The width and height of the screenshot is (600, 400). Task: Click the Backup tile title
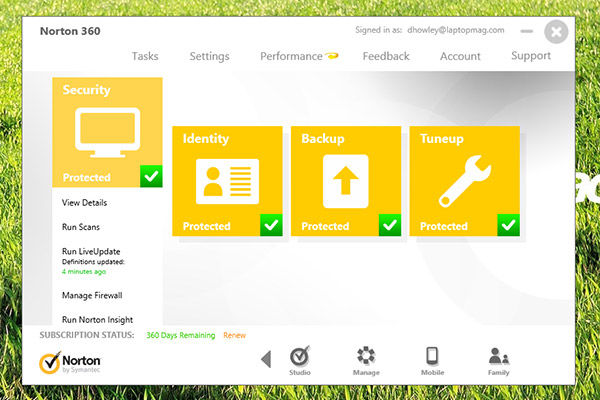[323, 139]
